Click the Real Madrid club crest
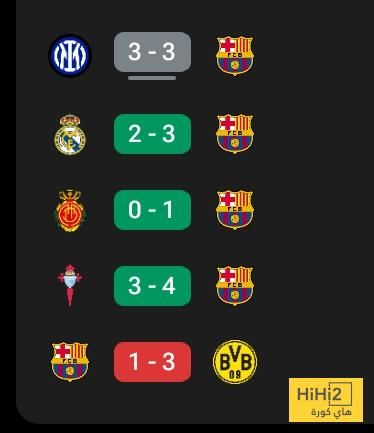This screenshot has height=433, width=374. click(70, 135)
